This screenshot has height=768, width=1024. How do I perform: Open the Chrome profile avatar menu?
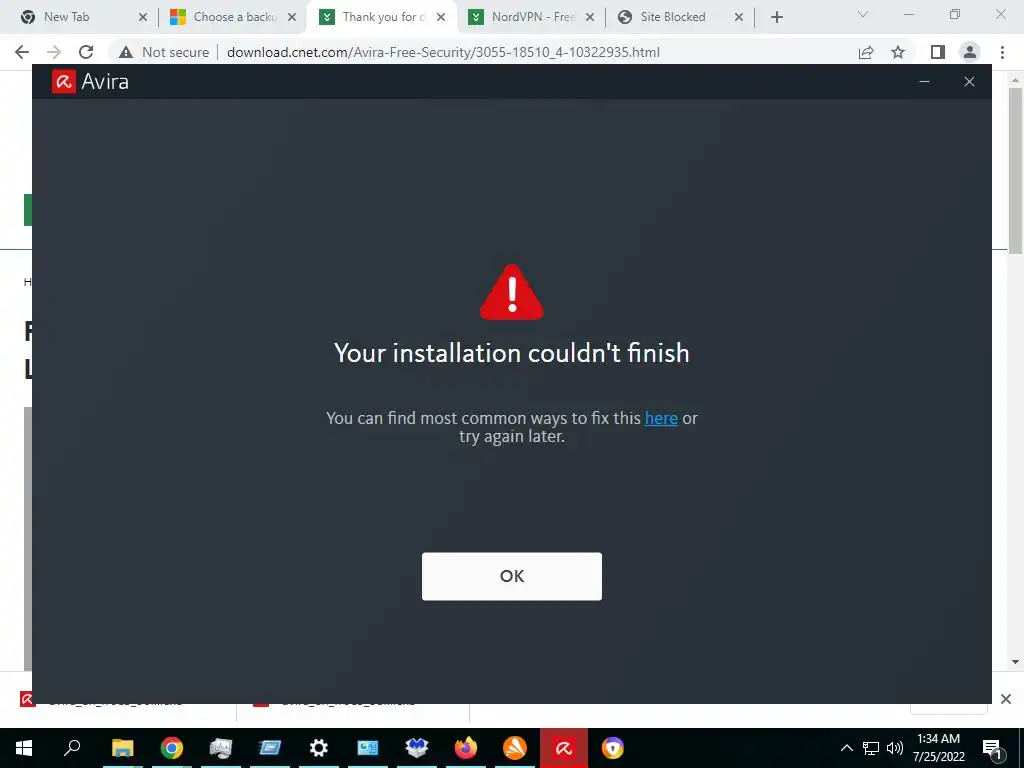coord(970,52)
